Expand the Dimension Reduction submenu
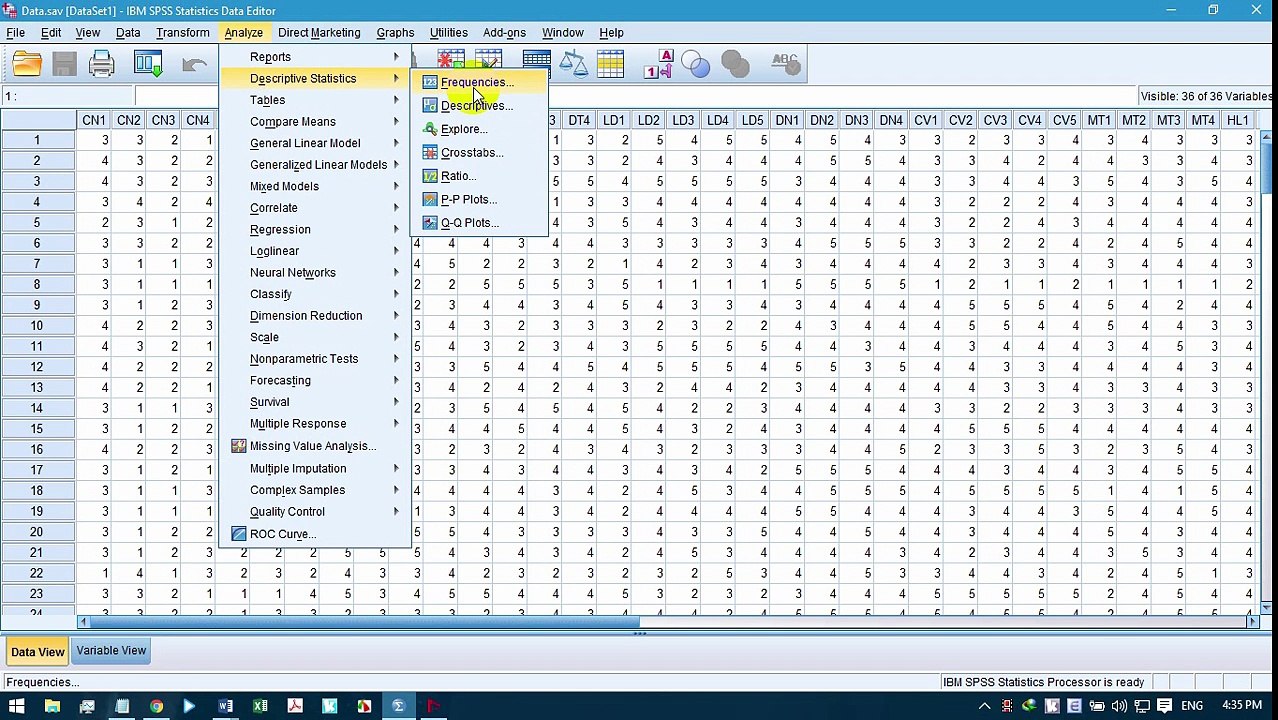 314,315
